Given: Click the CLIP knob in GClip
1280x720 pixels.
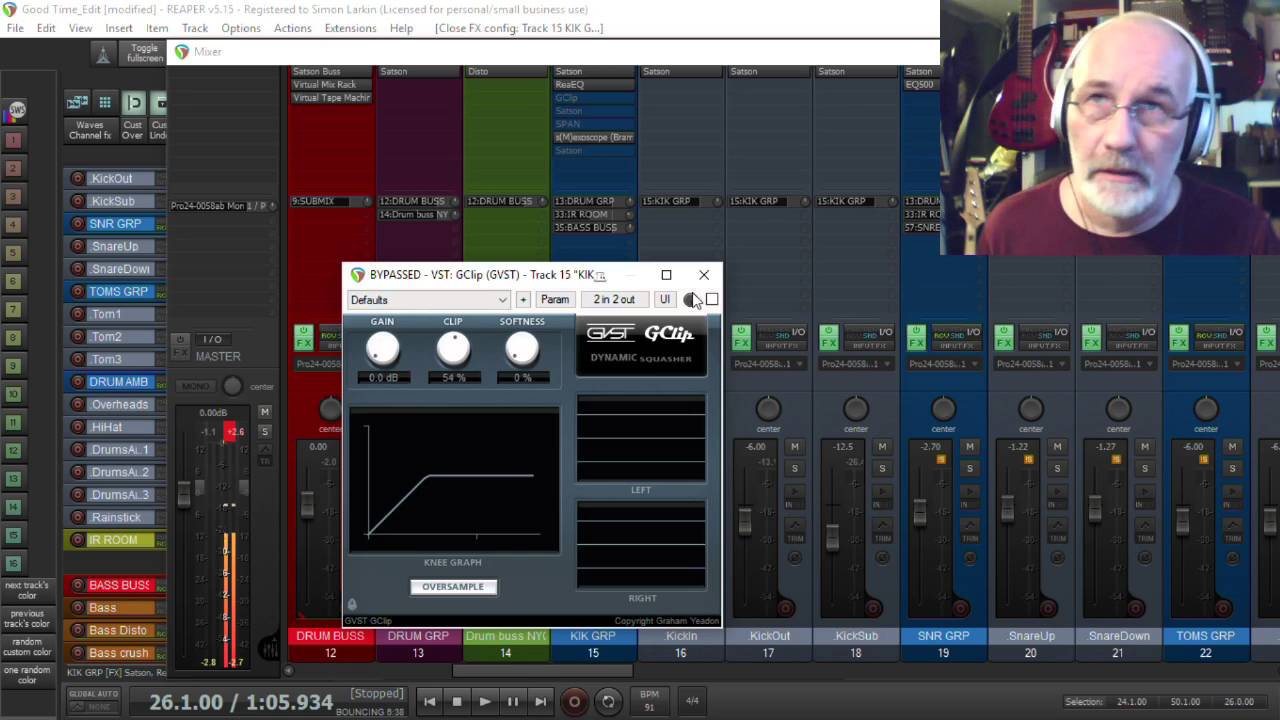Looking at the screenshot, I should 453,349.
